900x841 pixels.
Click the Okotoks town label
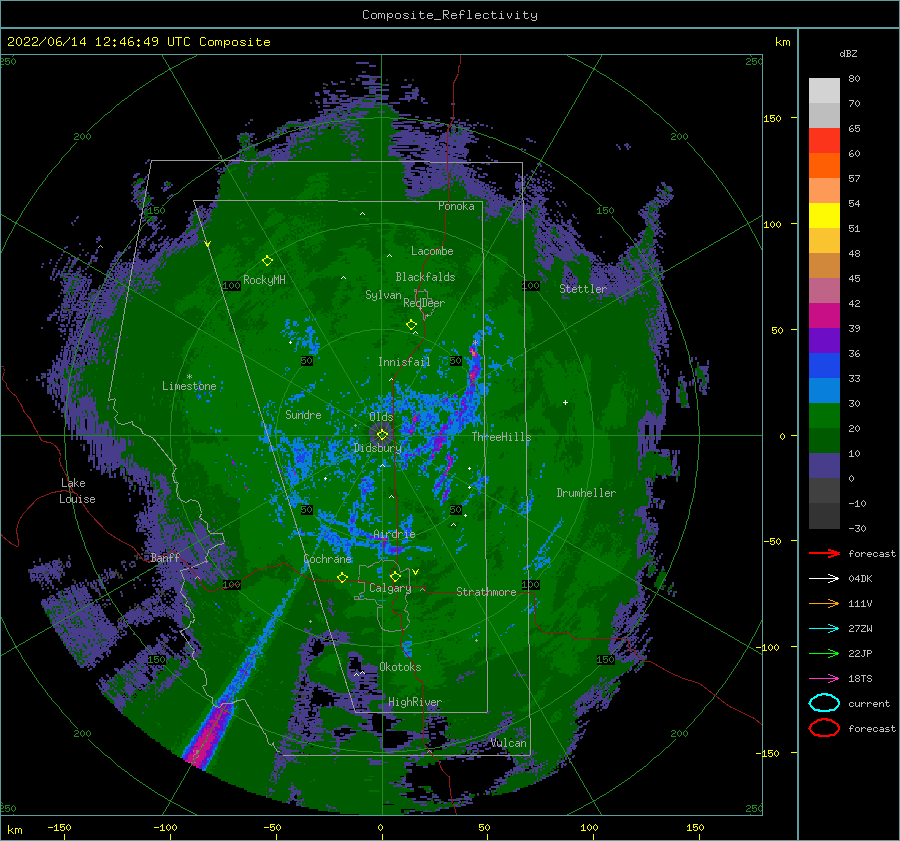coord(400,667)
